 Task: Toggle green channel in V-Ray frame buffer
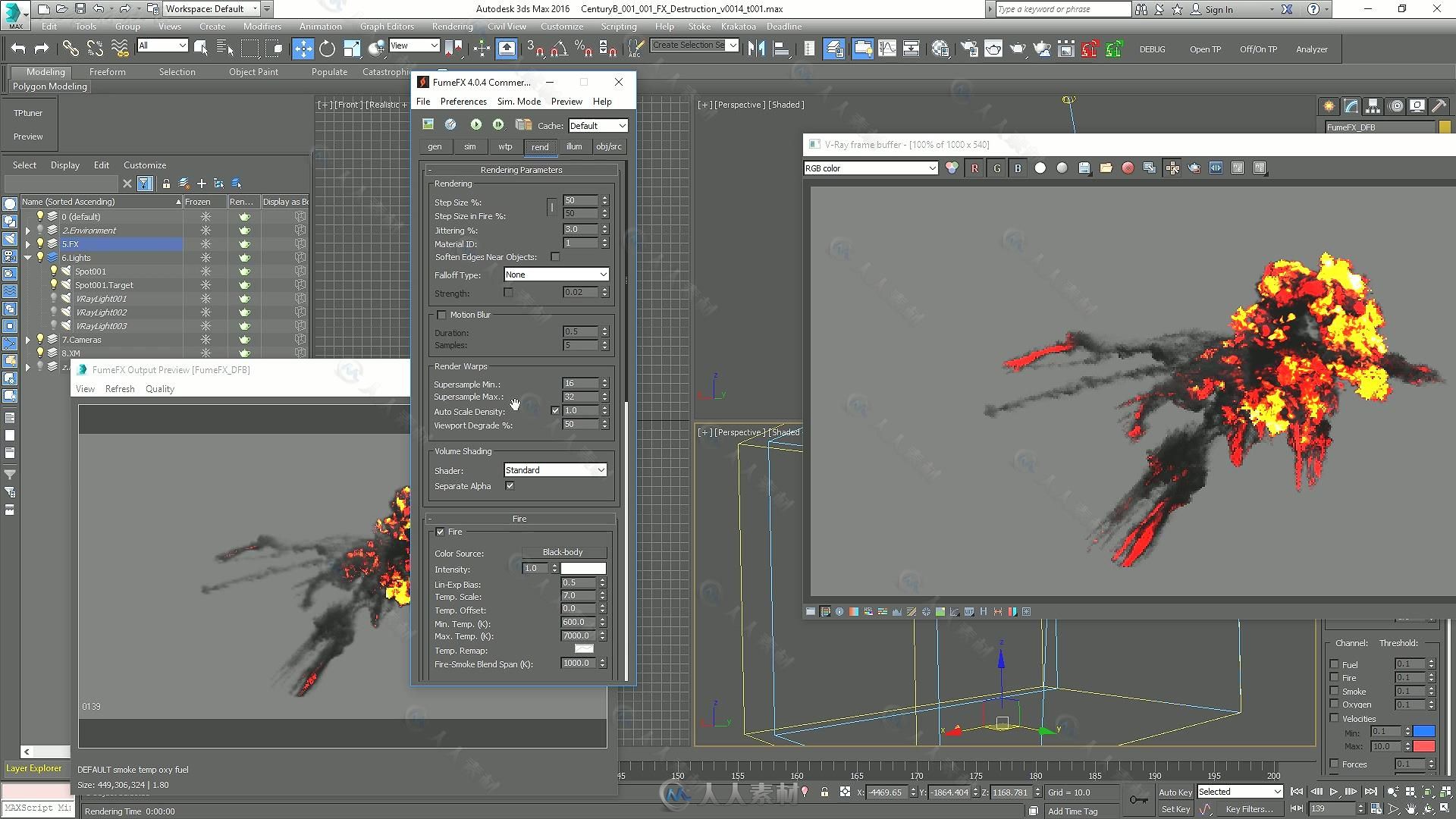coord(996,168)
